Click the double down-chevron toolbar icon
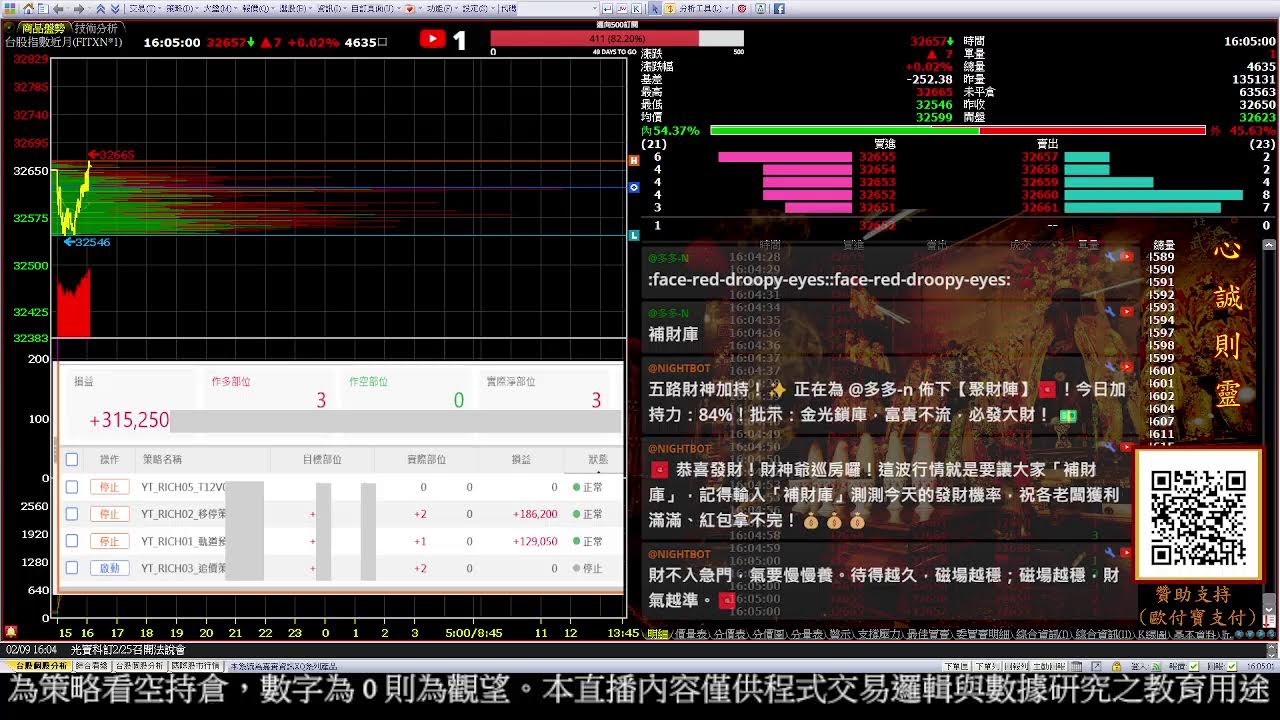The height and width of the screenshot is (720, 1280). click(114, 8)
